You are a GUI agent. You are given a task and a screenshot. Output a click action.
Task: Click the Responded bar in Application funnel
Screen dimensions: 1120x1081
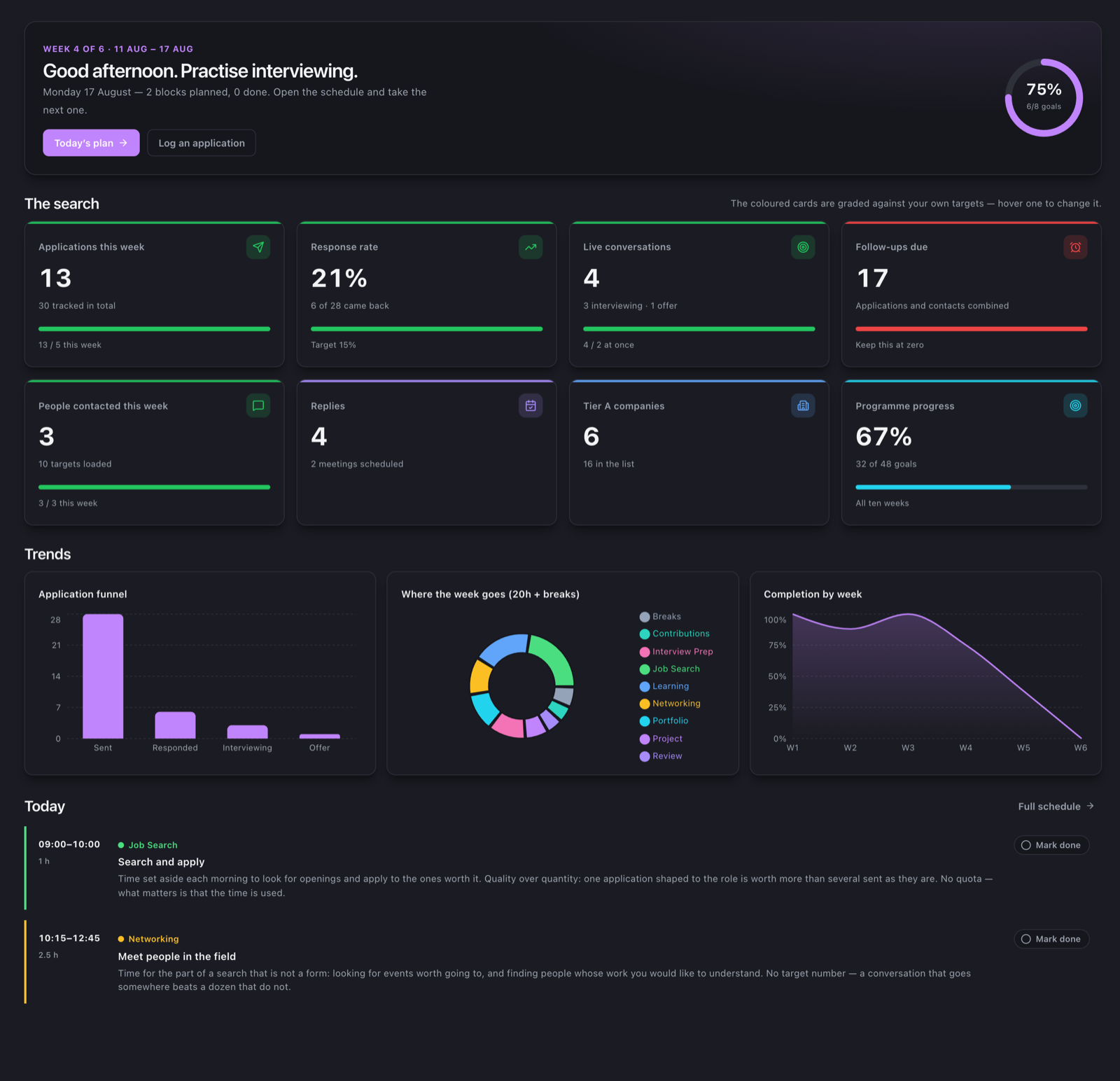click(x=175, y=725)
